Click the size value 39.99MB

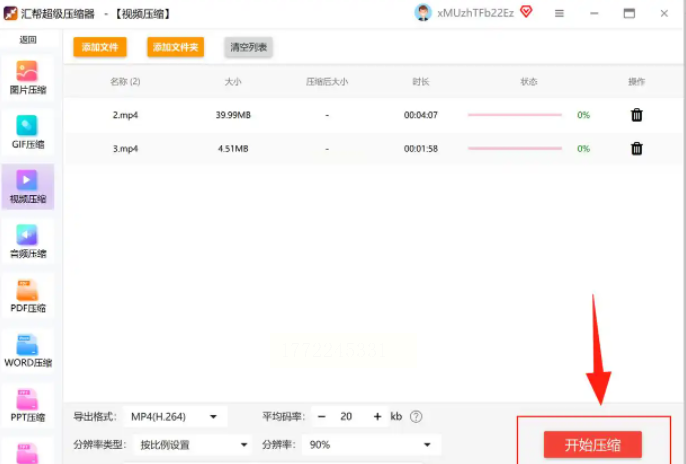[x=233, y=115]
